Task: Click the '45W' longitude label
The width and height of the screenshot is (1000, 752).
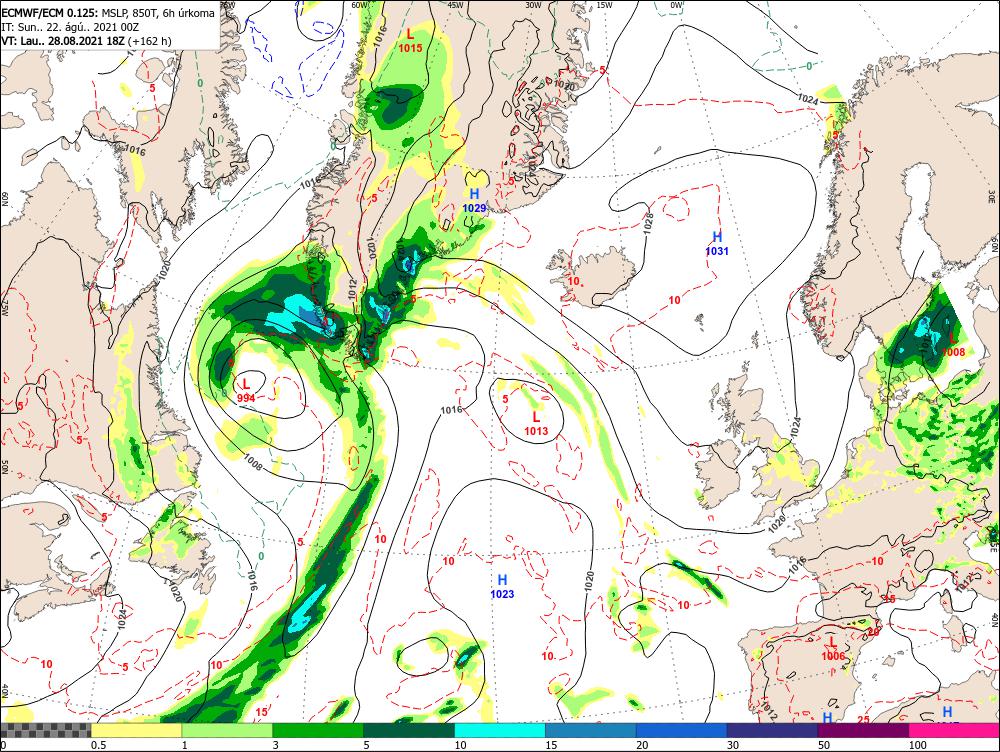Action: 455,5
